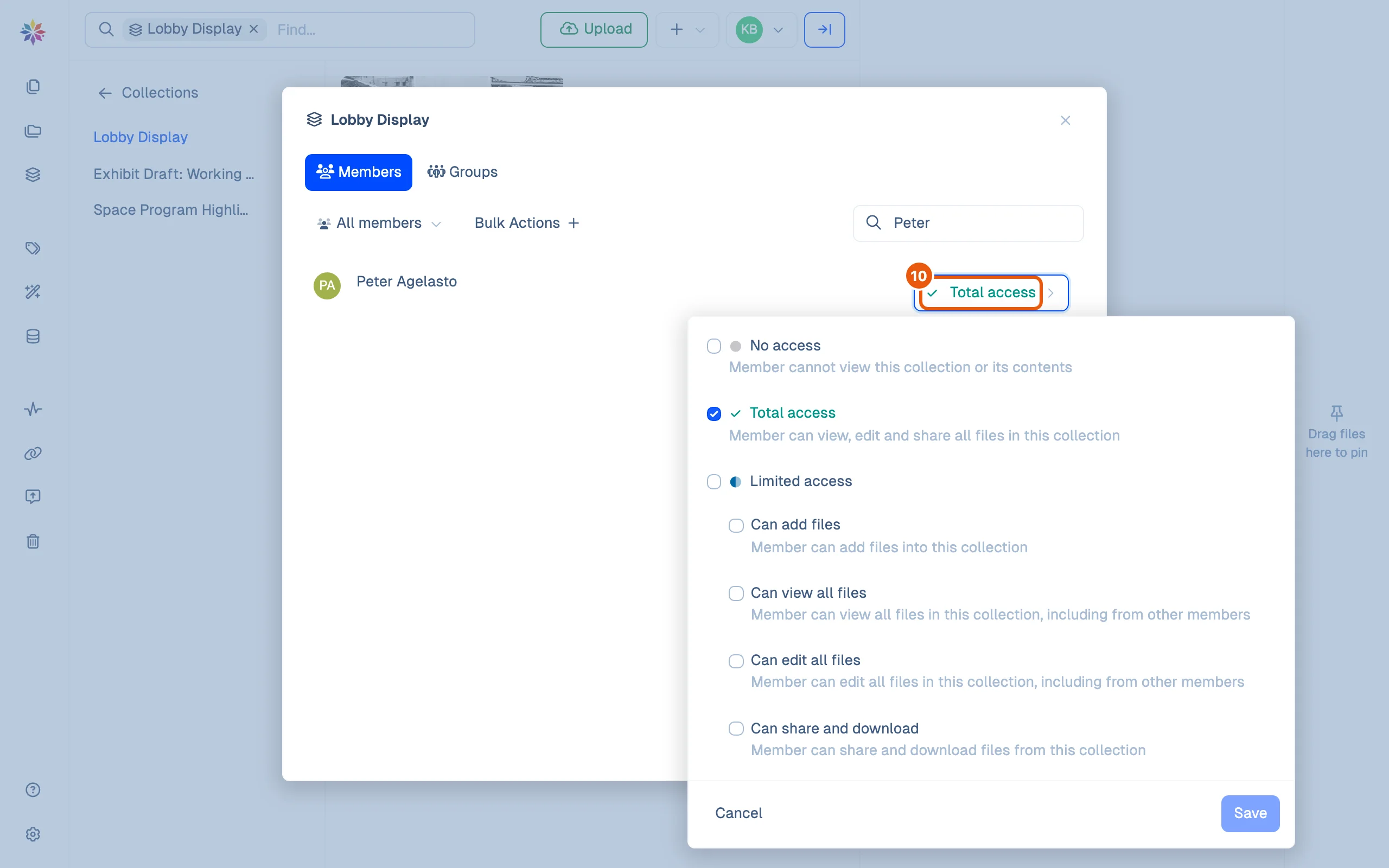The width and height of the screenshot is (1389, 868).
Task: Click the app logo in the sidebar
Action: coord(33,31)
